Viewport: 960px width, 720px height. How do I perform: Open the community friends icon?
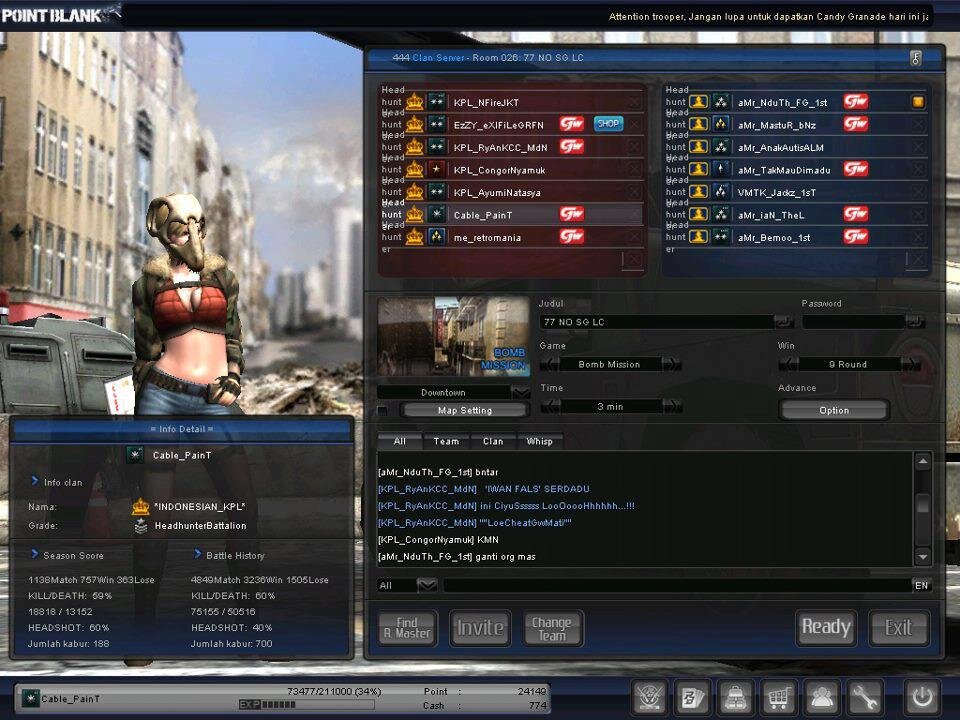coord(822,697)
